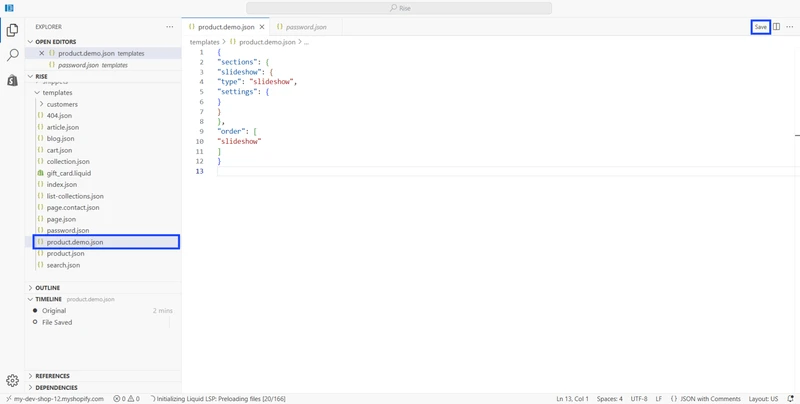Open password.json in file tree
This screenshot has height=404, width=800.
click(68, 231)
